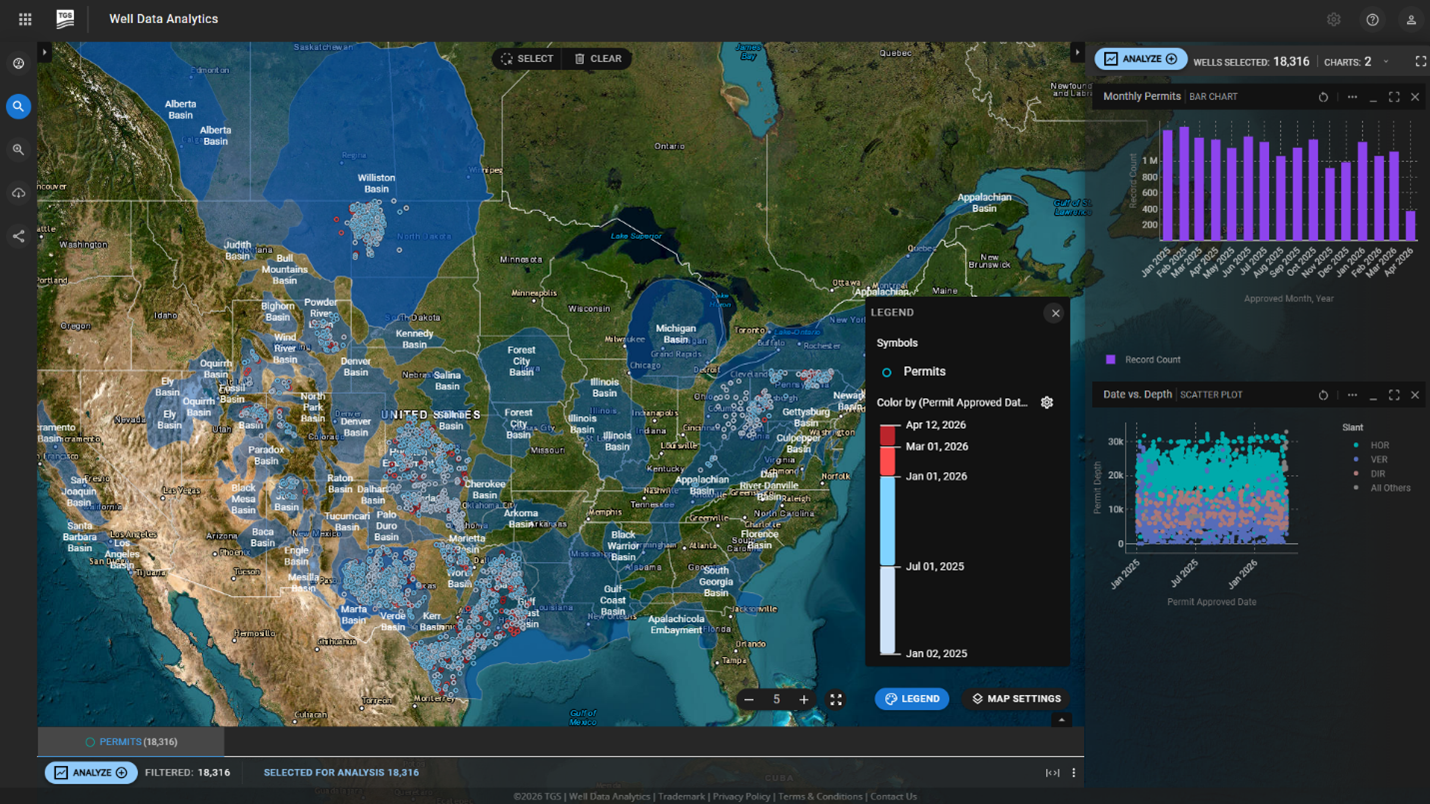Expand the charts count dropdown arrow
The height and width of the screenshot is (804, 1430).
click(1386, 62)
